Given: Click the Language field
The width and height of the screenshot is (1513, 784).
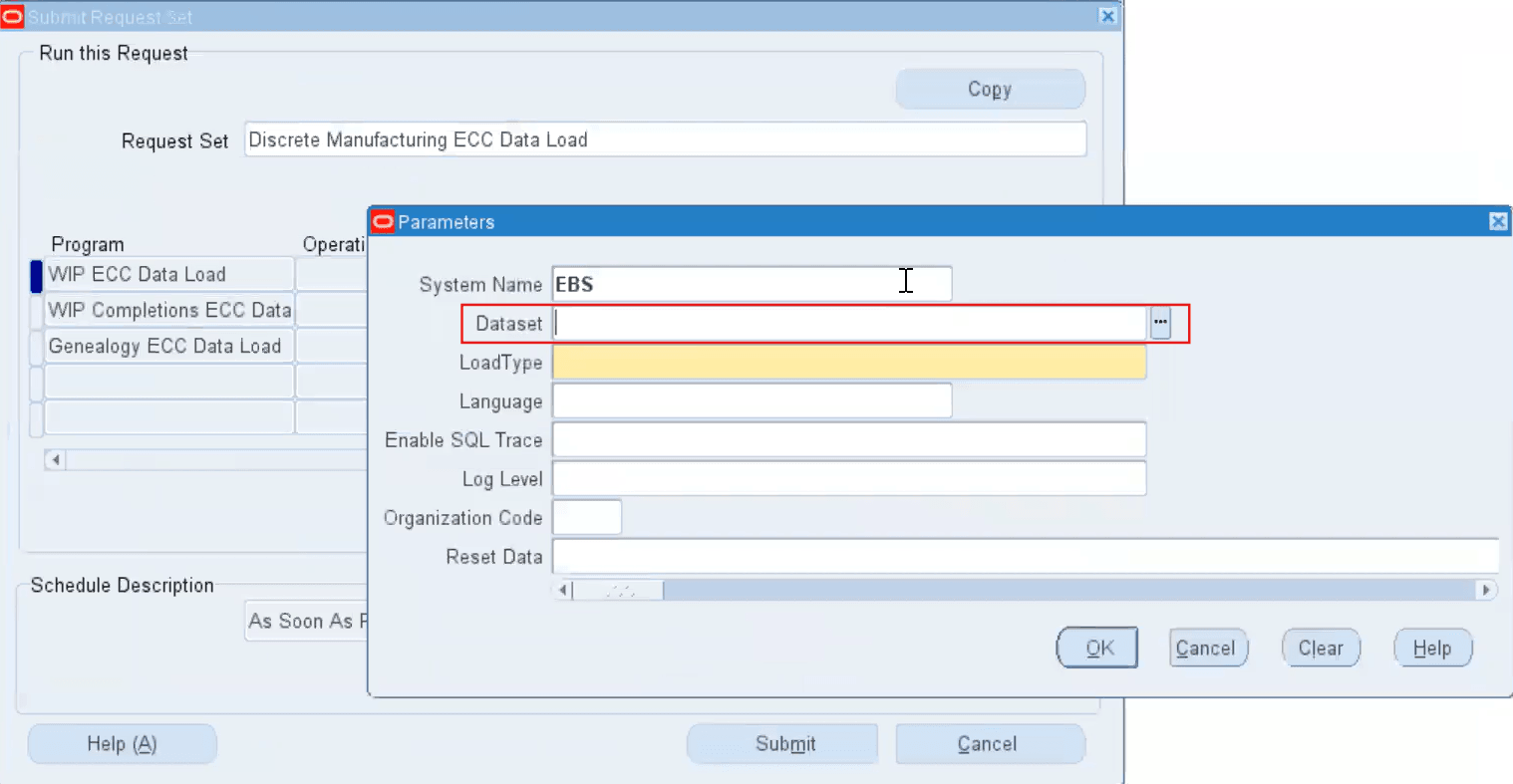Looking at the screenshot, I should [x=752, y=400].
